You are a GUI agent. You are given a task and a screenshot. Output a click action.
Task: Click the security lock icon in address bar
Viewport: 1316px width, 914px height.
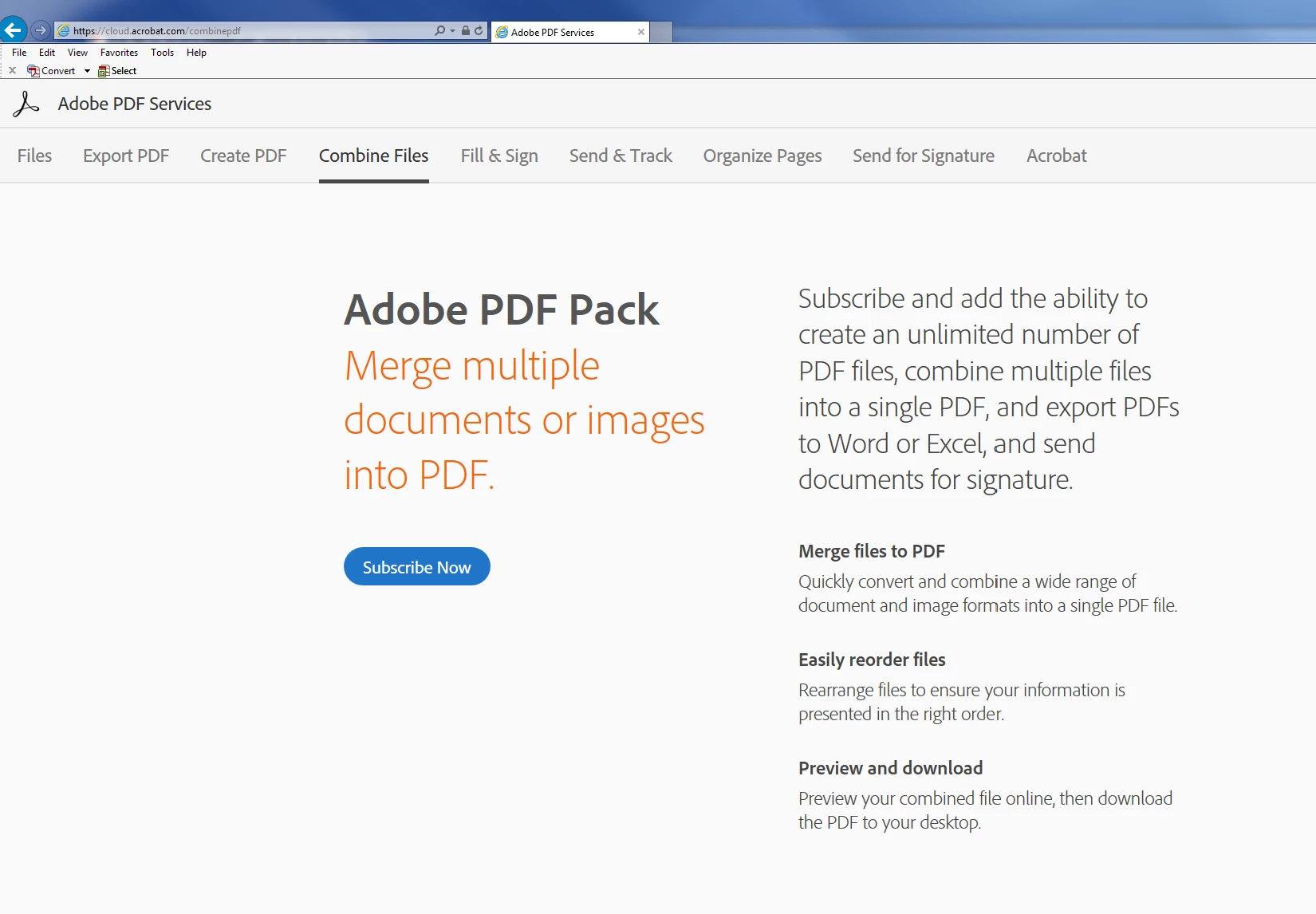coord(466,30)
